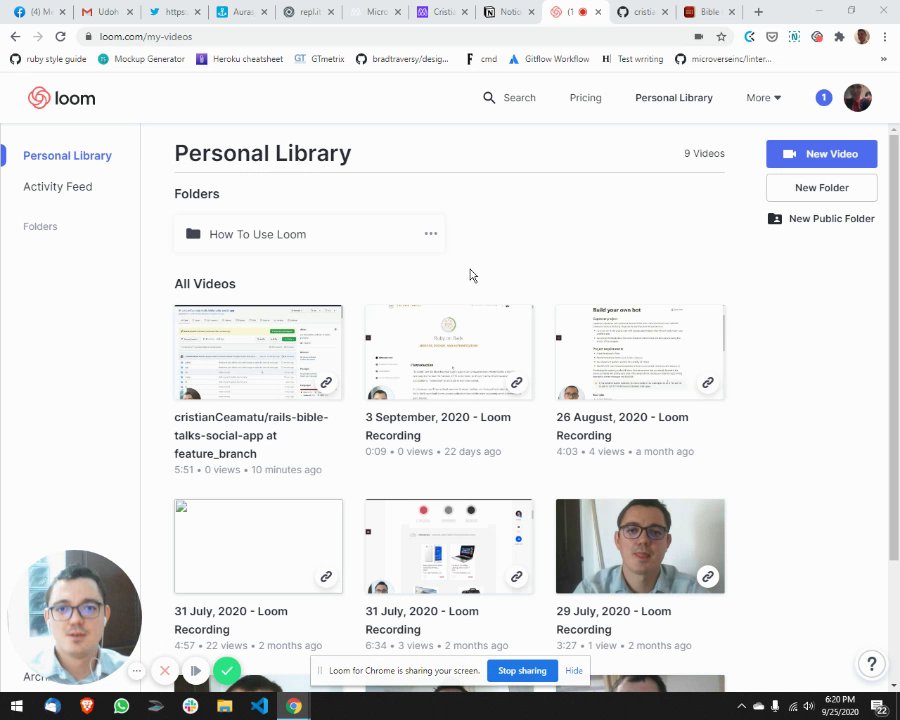Copy link for the 4:57 31 July recording

pos(326,576)
